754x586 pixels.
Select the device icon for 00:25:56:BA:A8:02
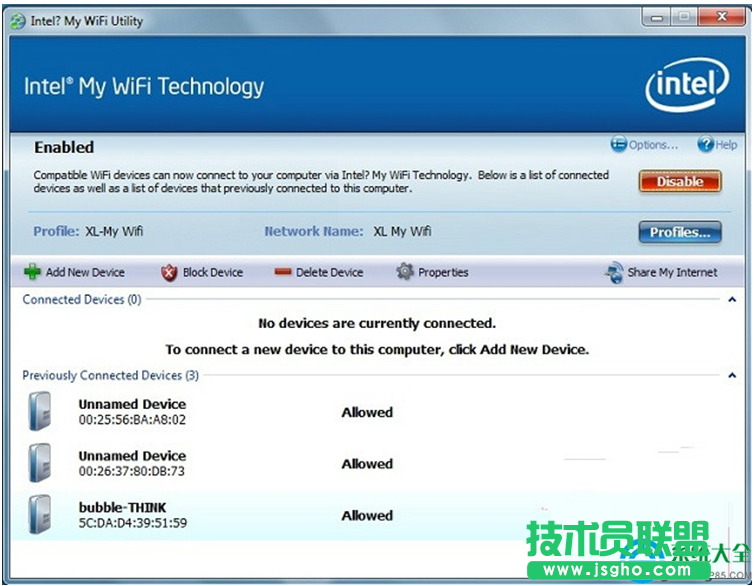(x=40, y=412)
